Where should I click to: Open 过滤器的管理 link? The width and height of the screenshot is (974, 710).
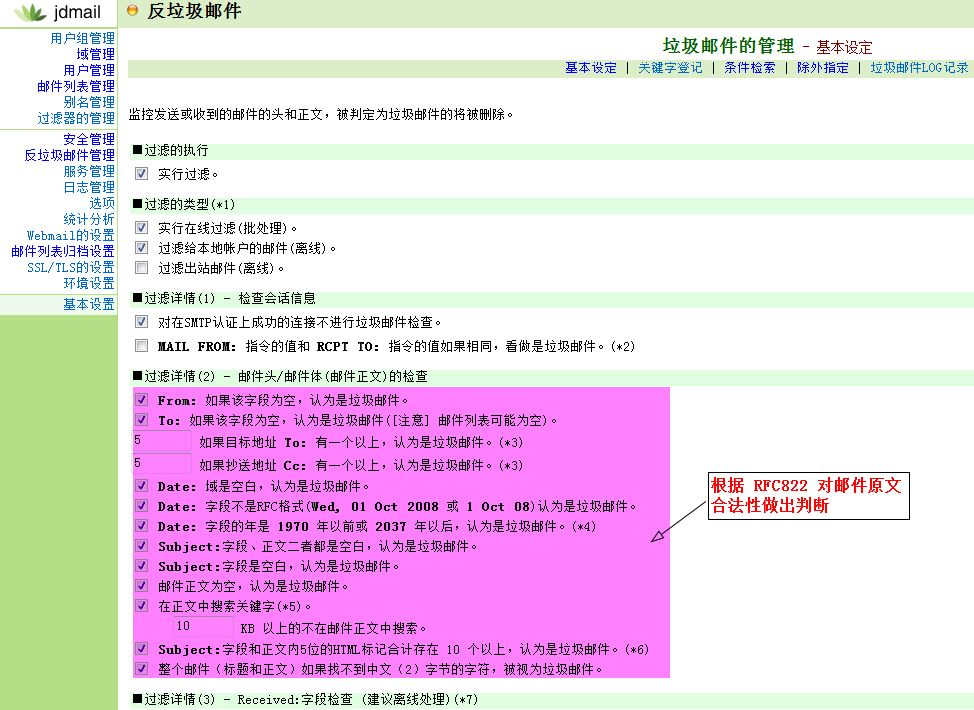click(76, 118)
